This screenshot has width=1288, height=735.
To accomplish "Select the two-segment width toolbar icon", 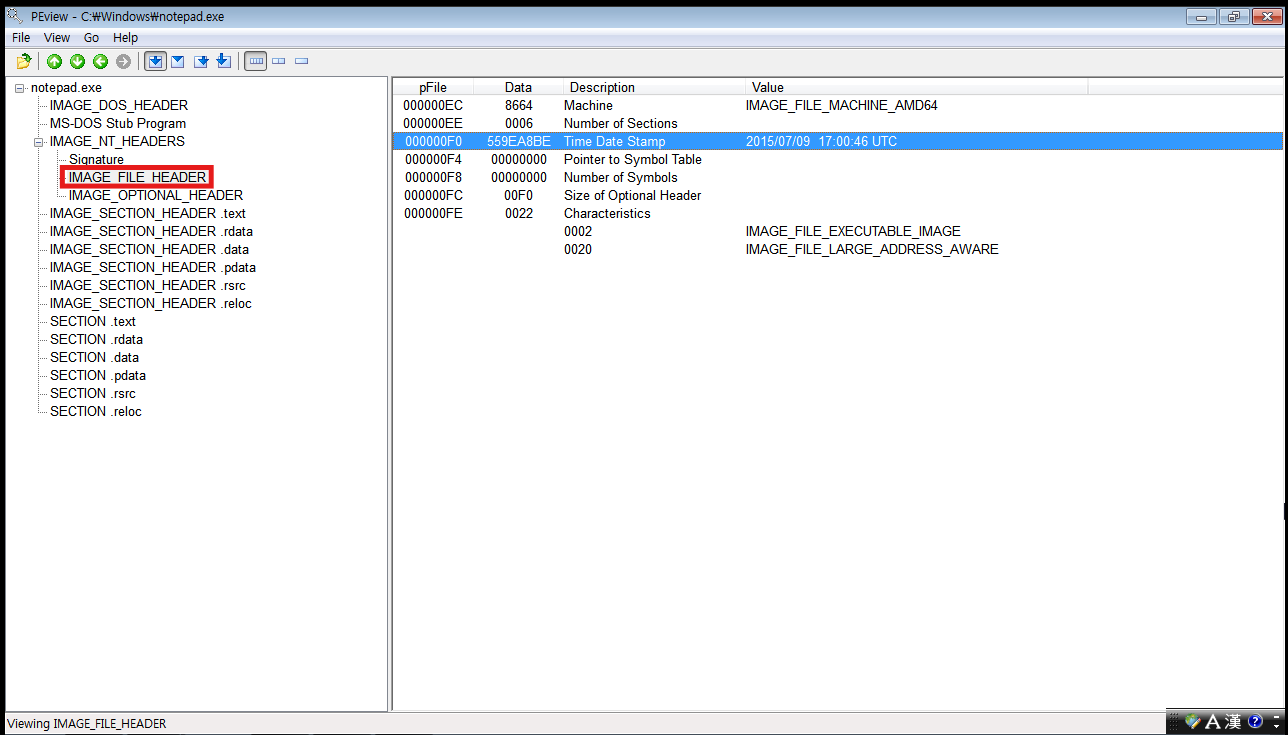I will click(279, 62).
